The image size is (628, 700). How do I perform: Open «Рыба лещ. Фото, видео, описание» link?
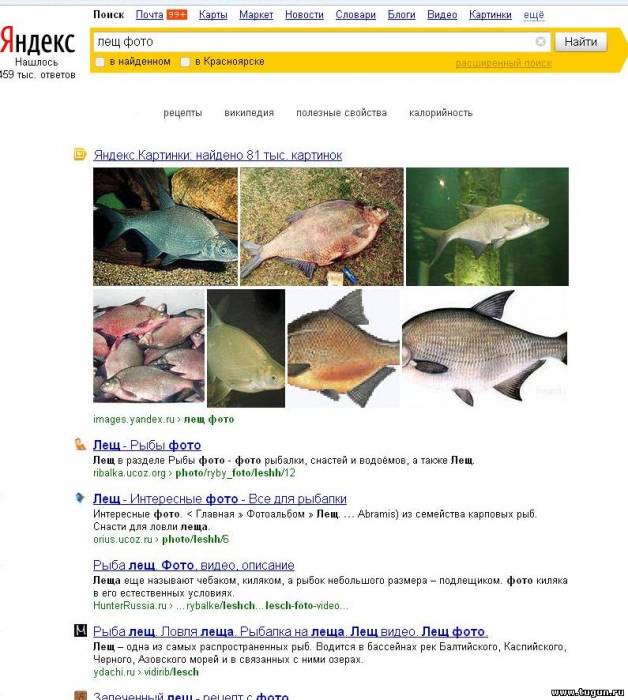point(194,565)
